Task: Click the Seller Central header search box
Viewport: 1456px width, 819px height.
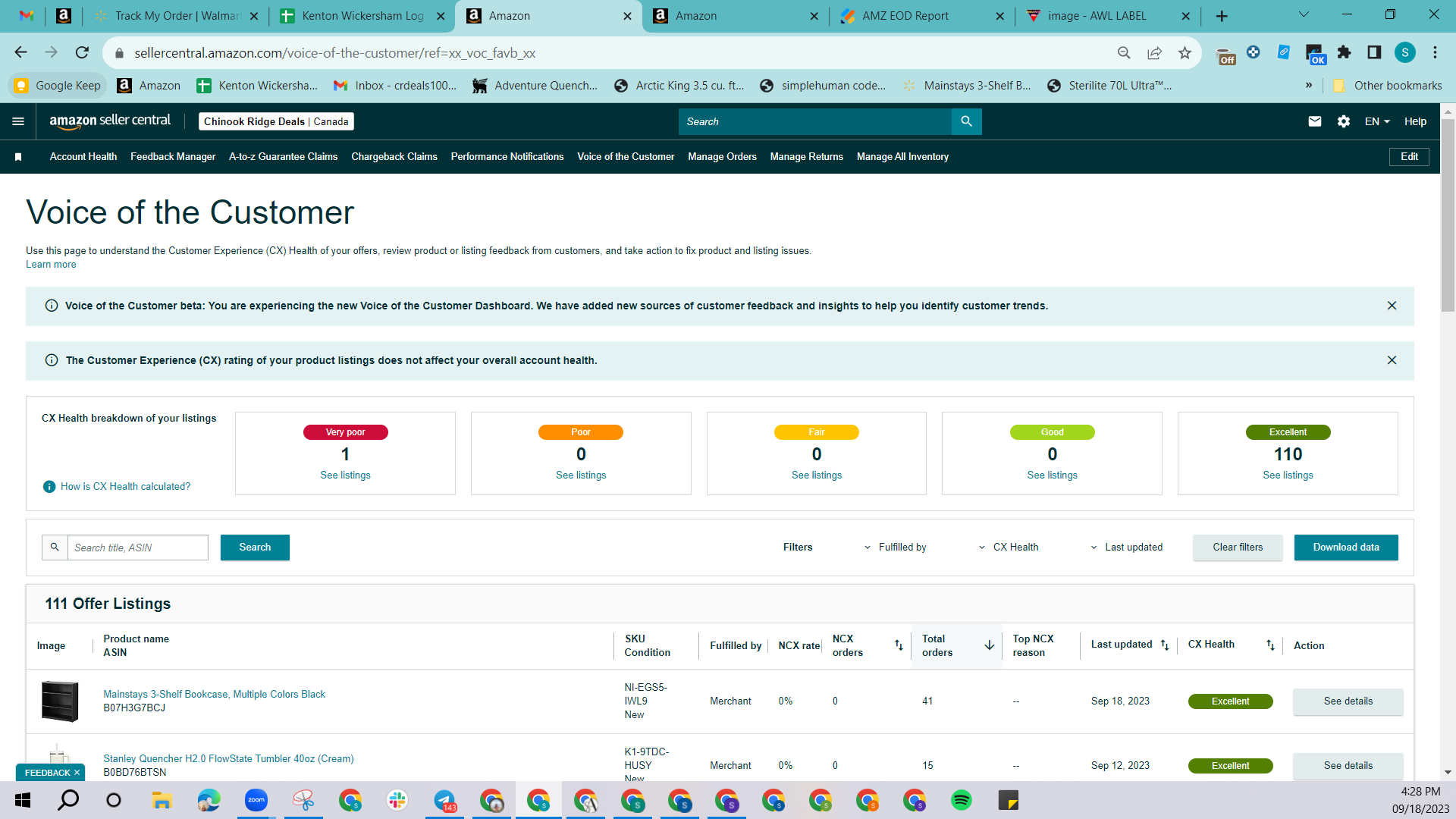Action: pyautogui.click(x=815, y=121)
